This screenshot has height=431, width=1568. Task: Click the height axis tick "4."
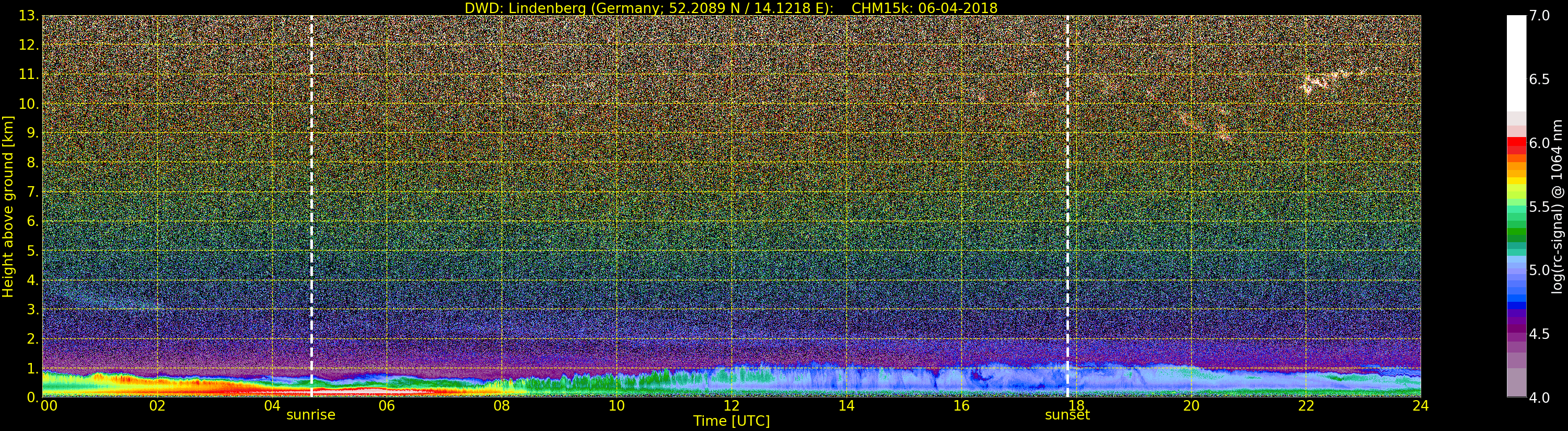coord(33,280)
